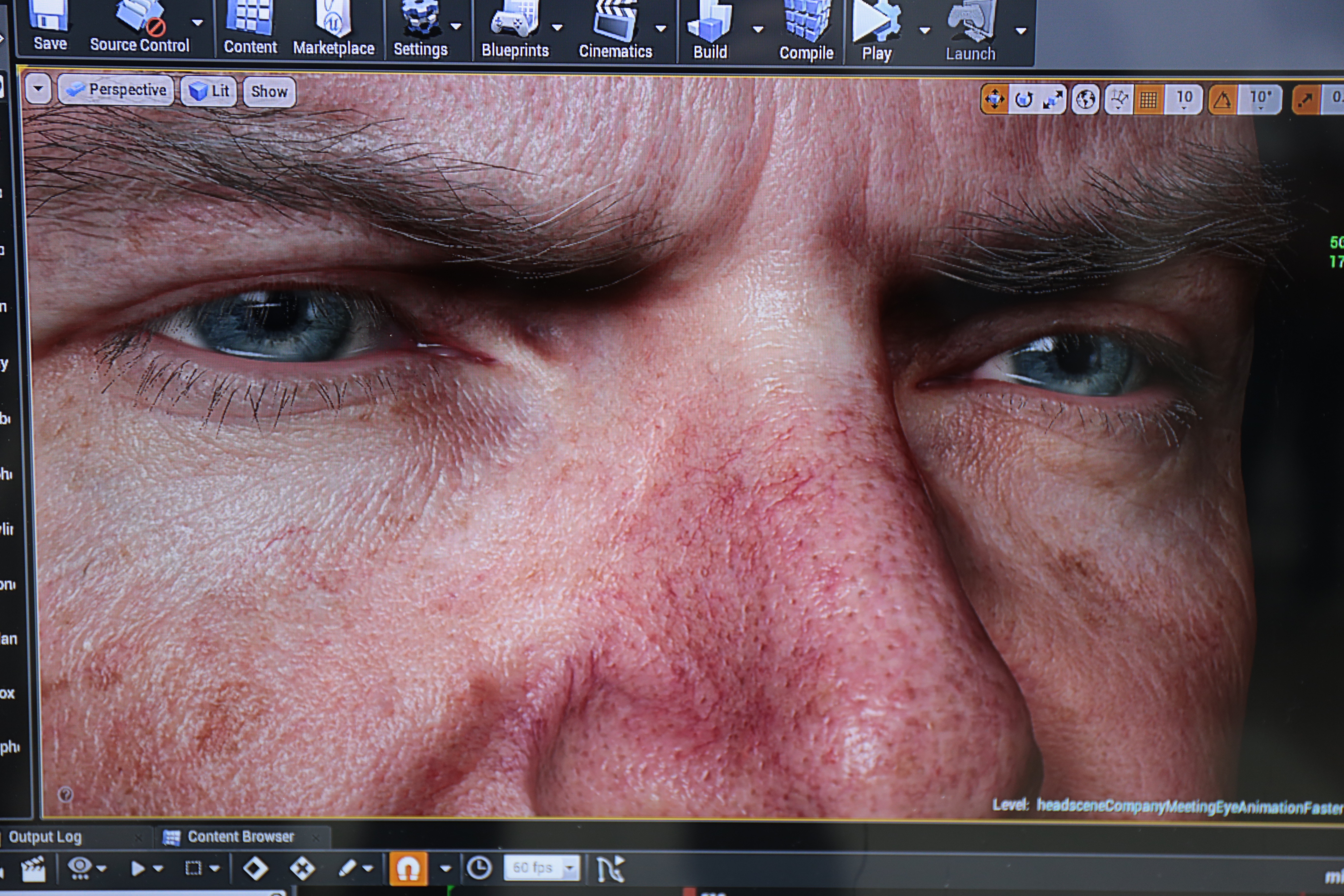Screen dimensions: 1344x896
Task: Open the viewport options dropdown arrow
Action: 38,89
